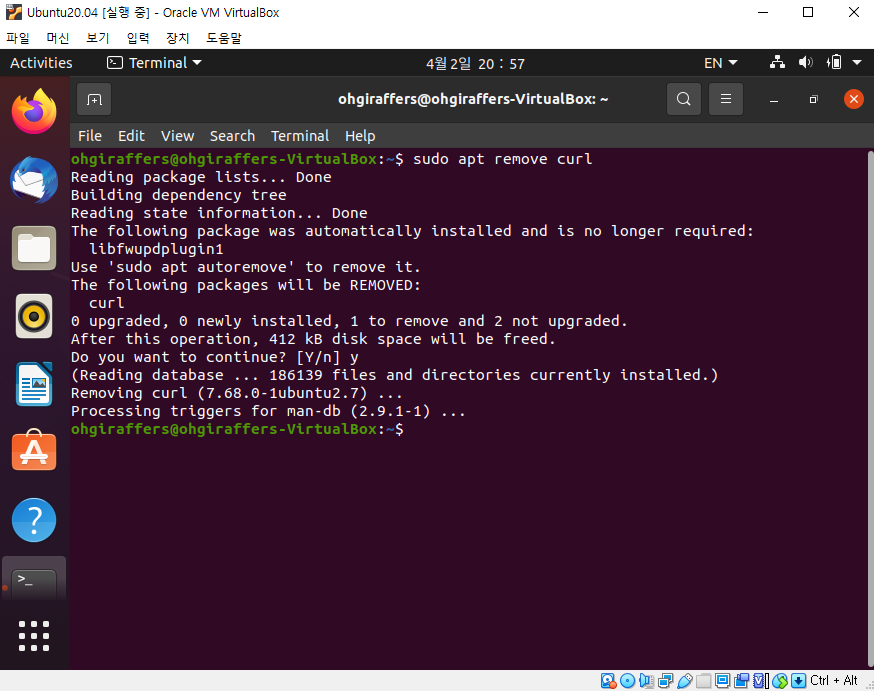Click VirtualBox host key arrow icon
The image size is (877, 691).
799,680
